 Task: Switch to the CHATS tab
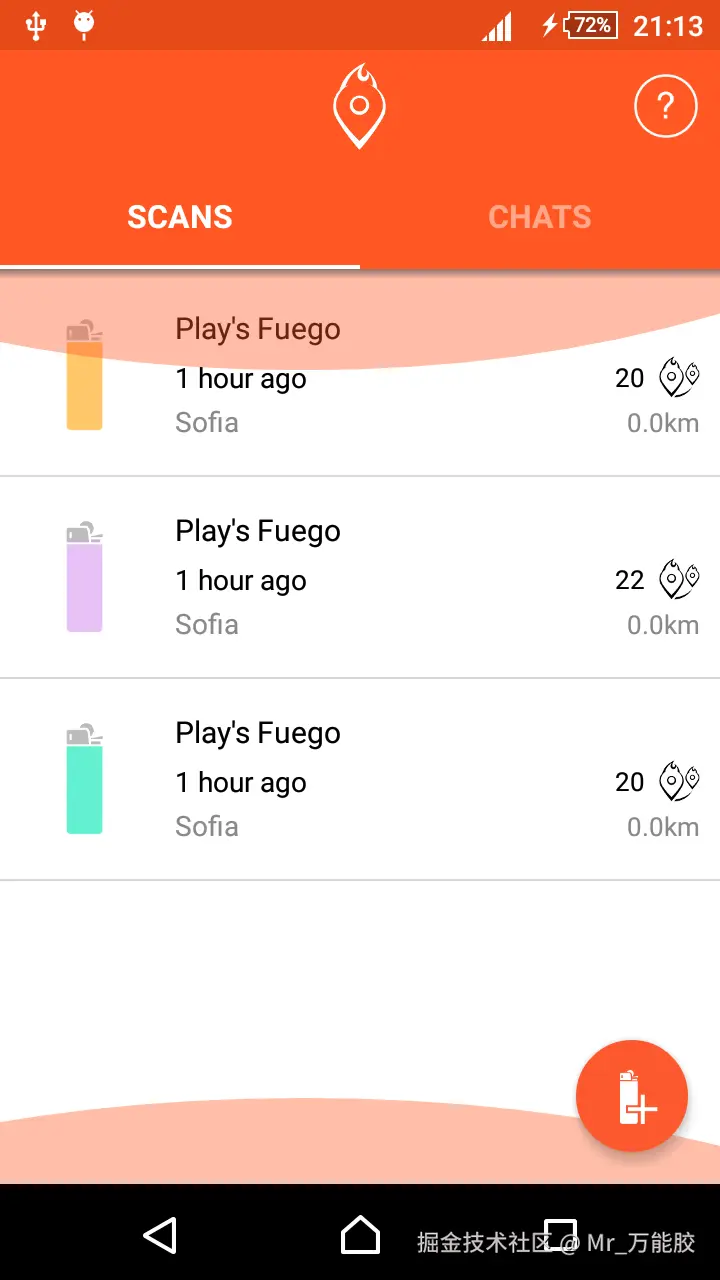(540, 217)
